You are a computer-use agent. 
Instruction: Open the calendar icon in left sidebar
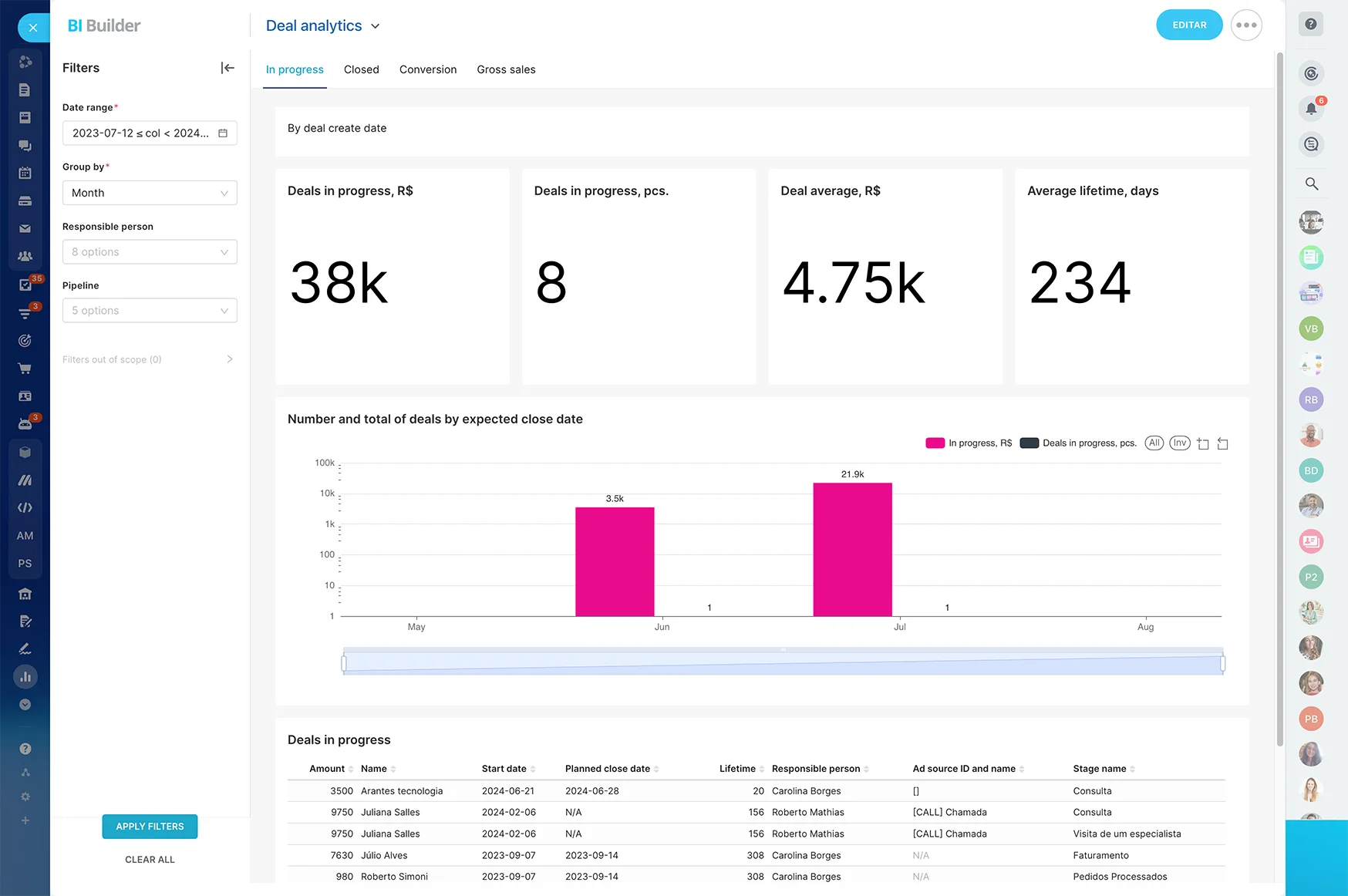[25, 173]
